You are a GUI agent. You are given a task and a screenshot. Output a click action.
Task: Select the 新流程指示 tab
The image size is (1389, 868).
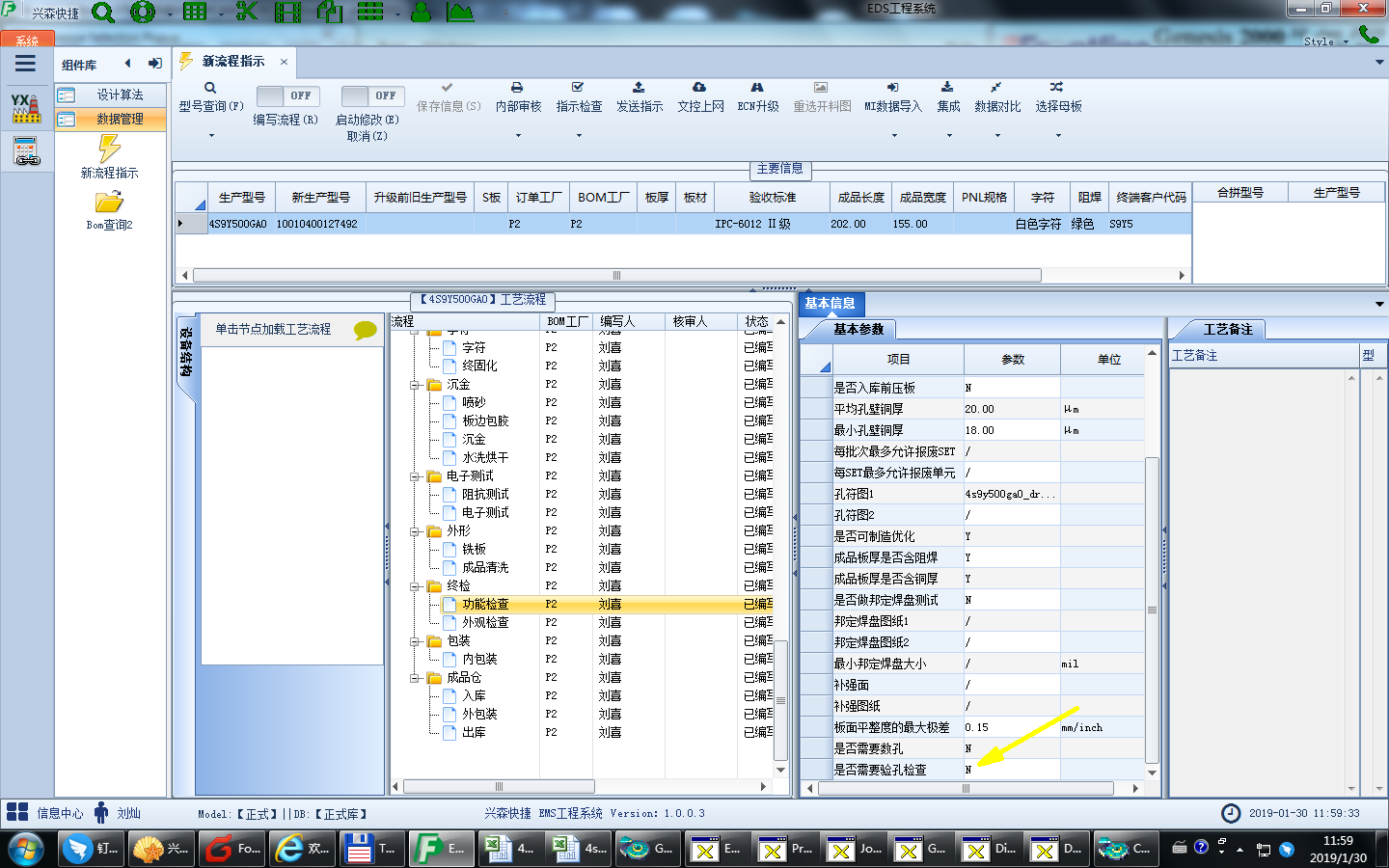232,62
